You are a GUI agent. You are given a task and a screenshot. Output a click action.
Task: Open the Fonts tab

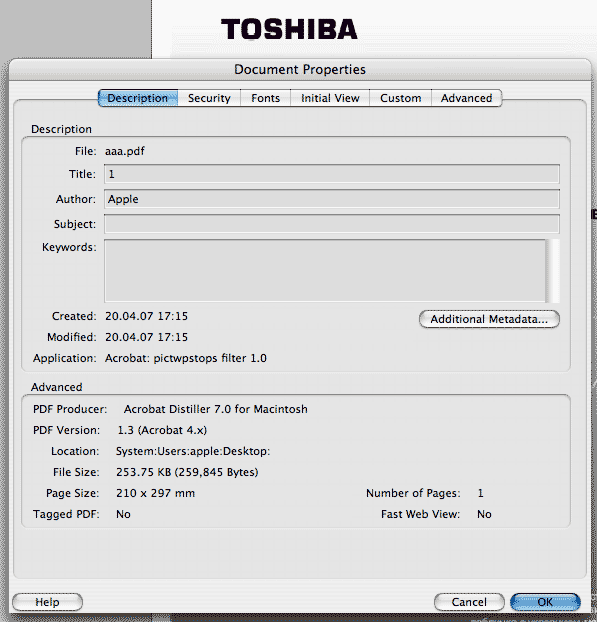pyautogui.click(x=265, y=98)
